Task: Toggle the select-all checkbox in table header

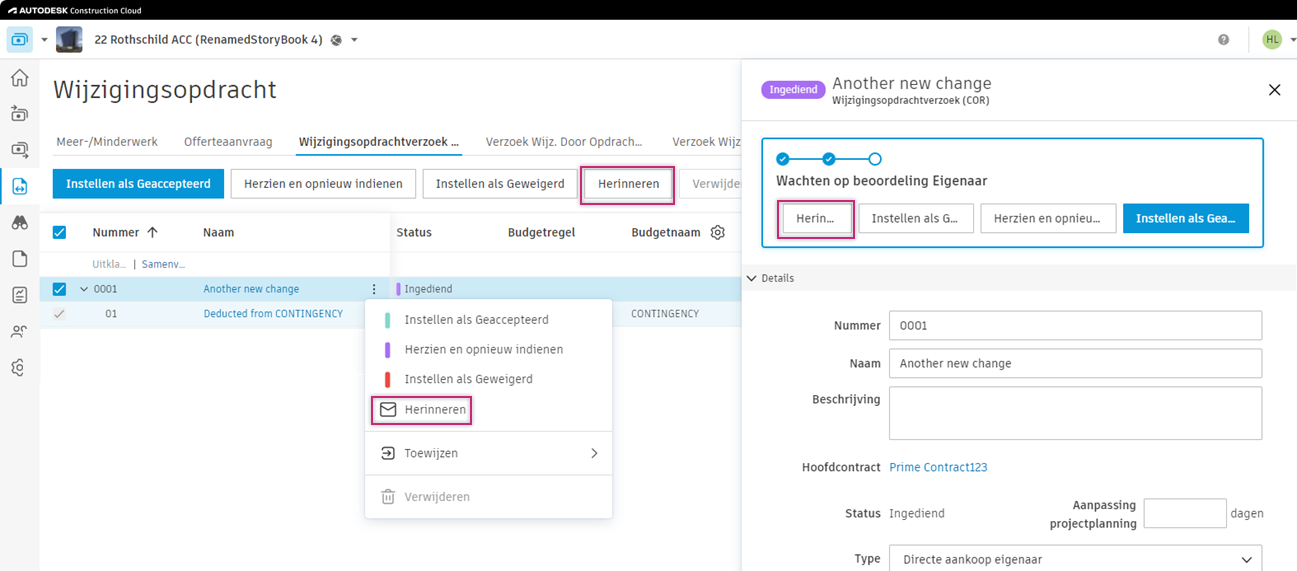Action: [59, 232]
